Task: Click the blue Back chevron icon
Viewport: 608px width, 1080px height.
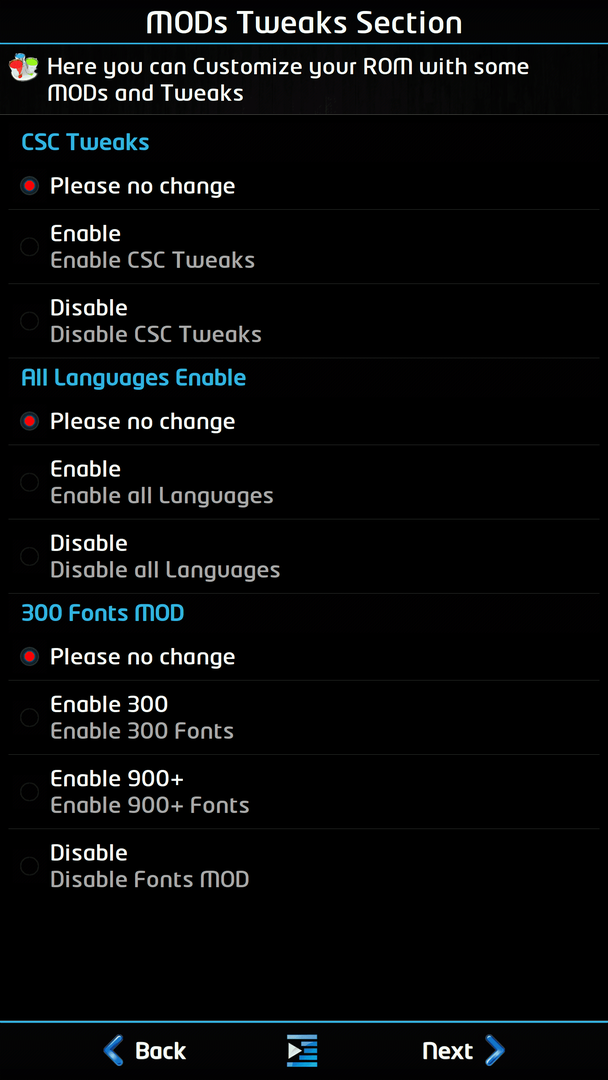Action: tap(114, 1051)
